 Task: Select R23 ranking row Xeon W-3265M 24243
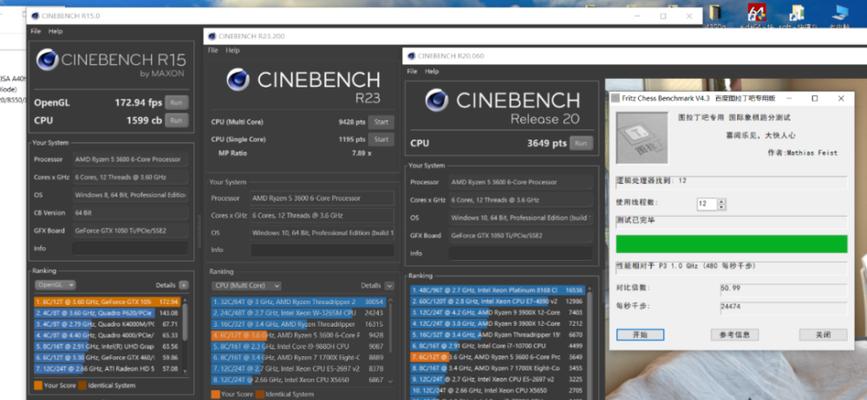299,313
